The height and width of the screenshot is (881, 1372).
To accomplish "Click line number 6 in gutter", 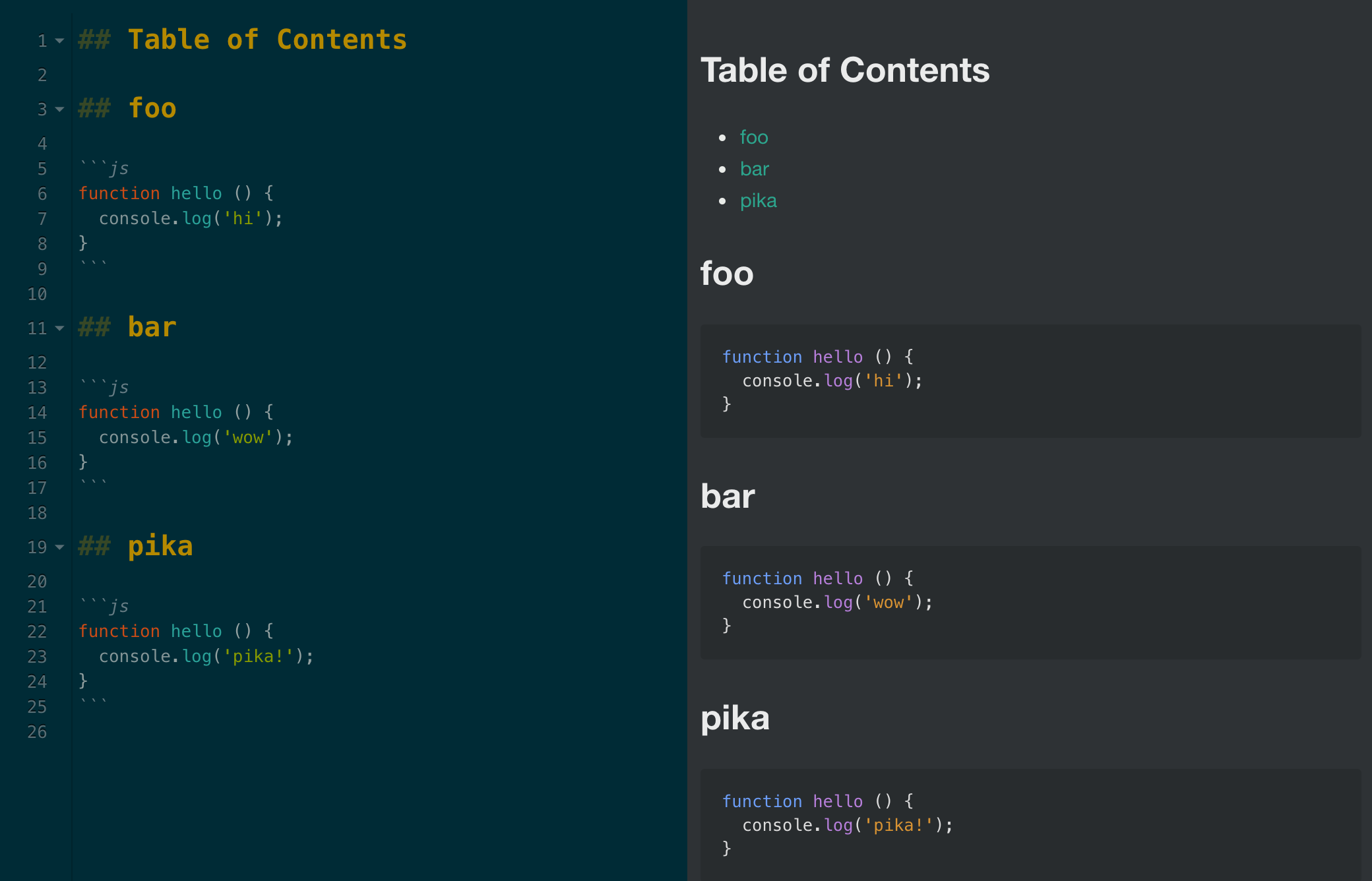I will click(x=42, y=194).
